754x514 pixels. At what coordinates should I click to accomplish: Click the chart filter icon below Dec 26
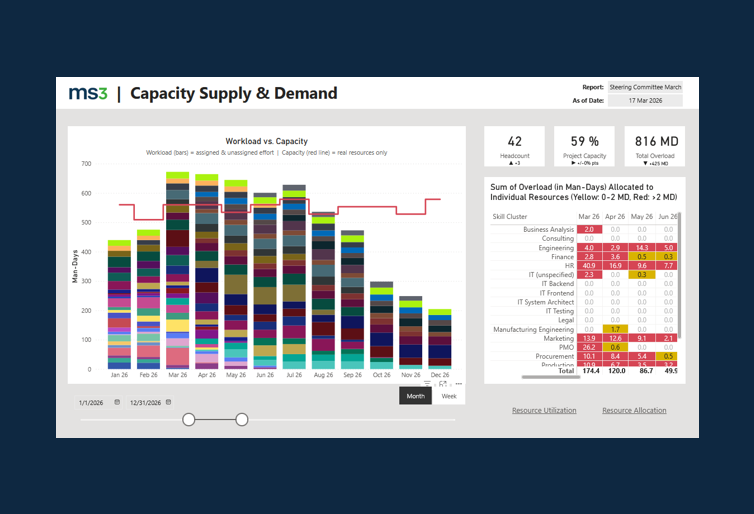(x=427, y=384)
